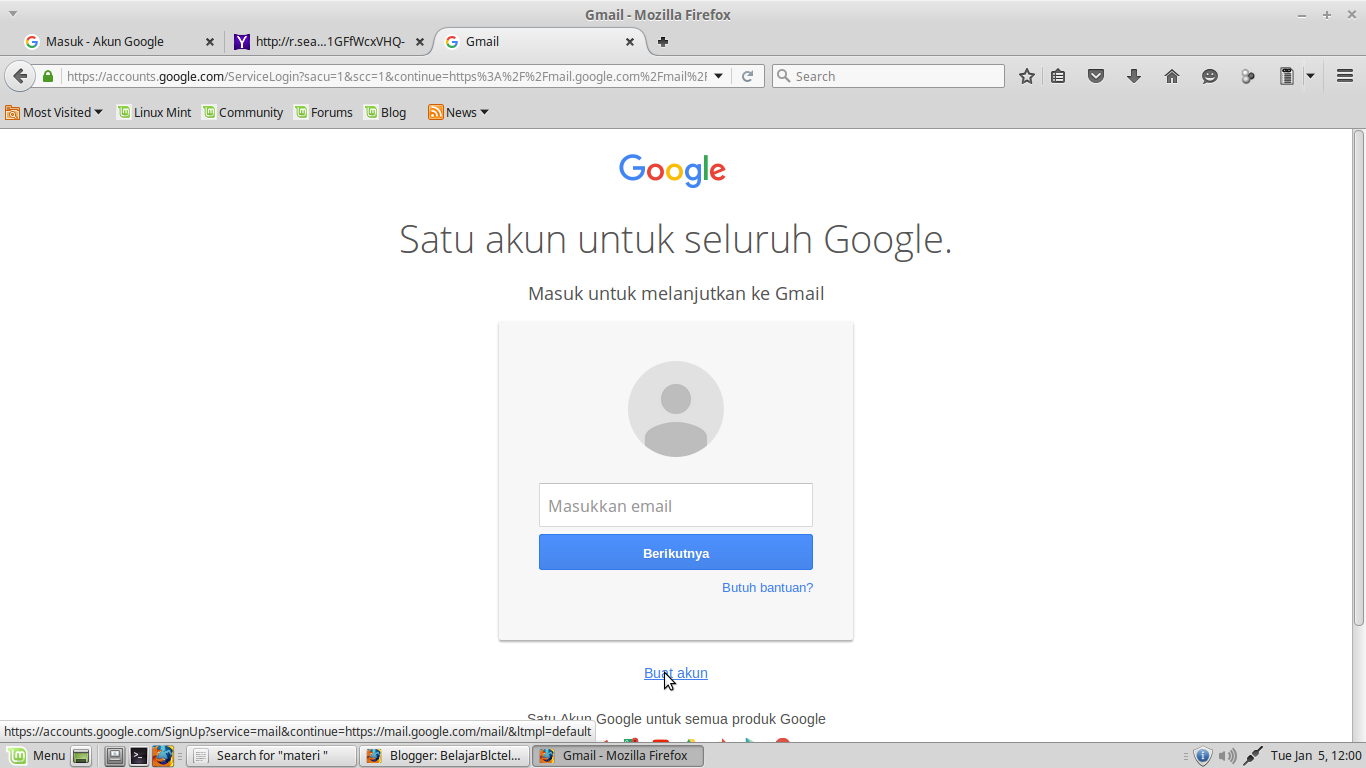Adjust the system volume control in the tray
Screen dimensions: 1366x768
[x=1228, y=755]
